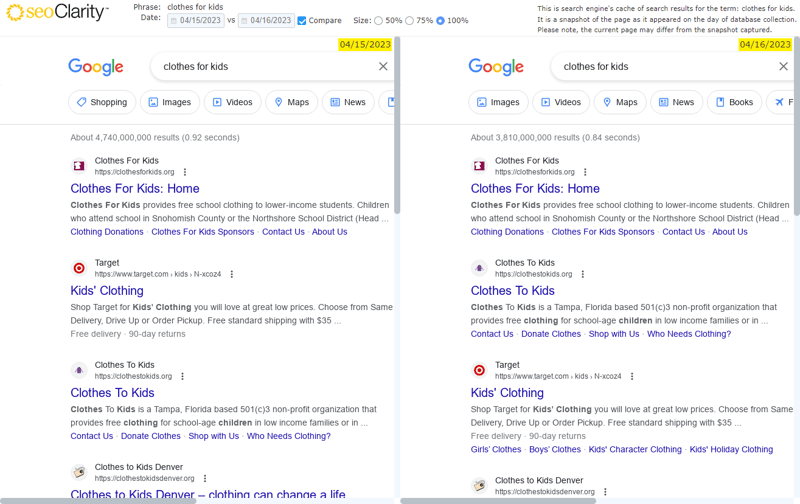Open Donate Clothes sitelink in left panel
This screenshot has width=800, height=504.
[x=151, y=436]
